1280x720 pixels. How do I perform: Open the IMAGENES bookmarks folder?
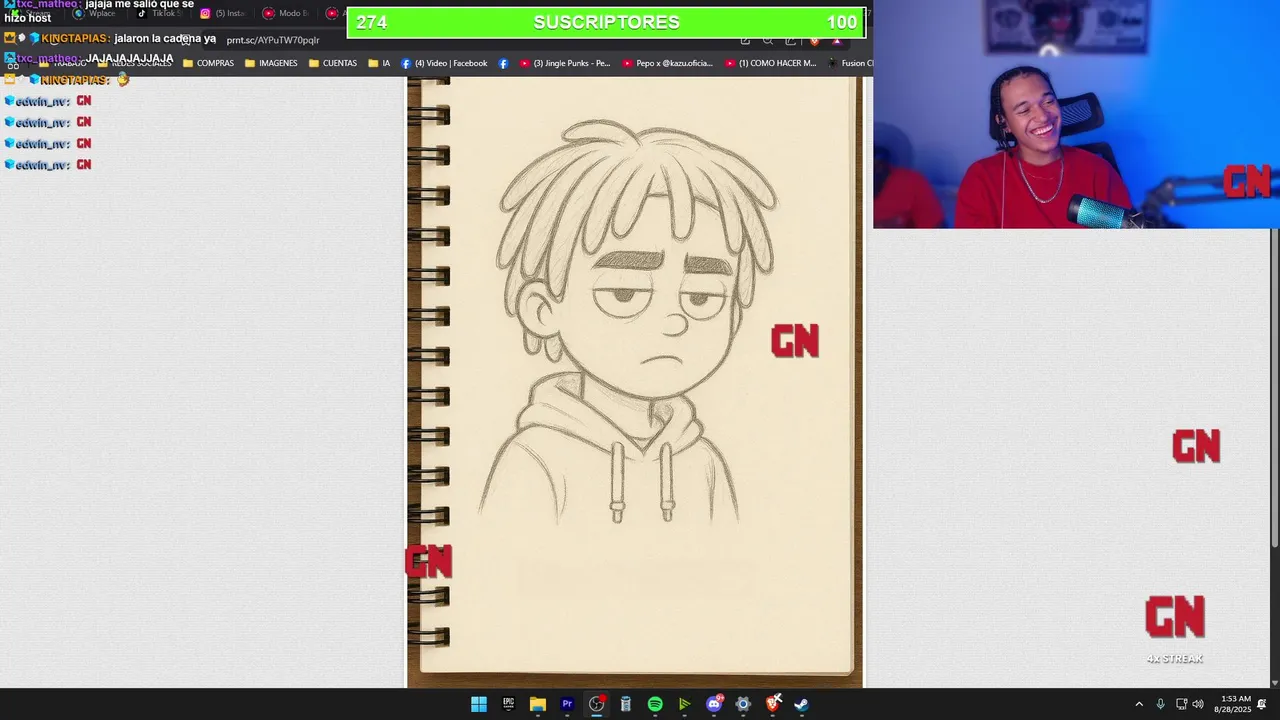click(271, 63)
